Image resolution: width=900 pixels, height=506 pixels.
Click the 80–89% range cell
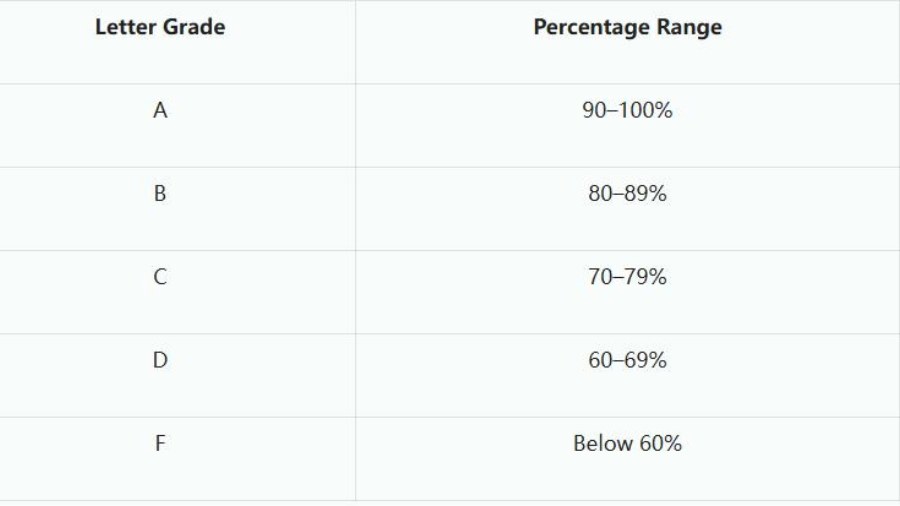coord(627,193)
